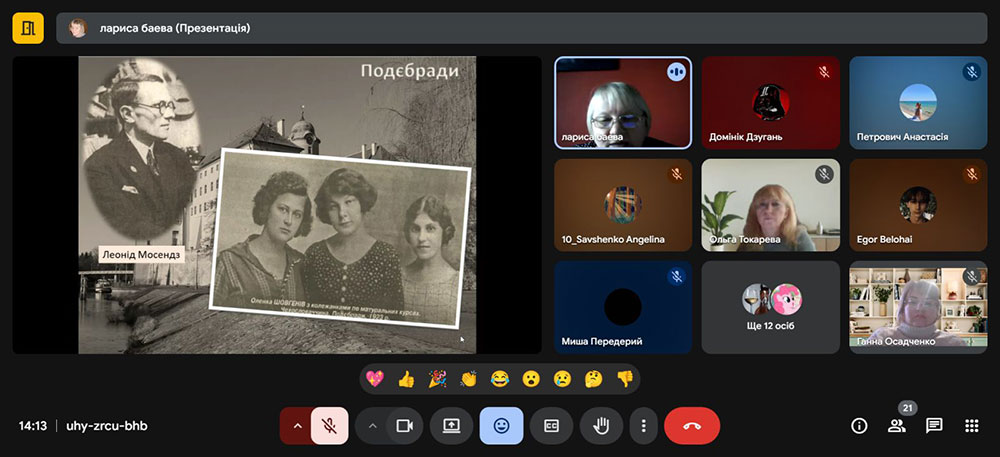
Task: Open the chat messages panel
Action: coord(934,425)
